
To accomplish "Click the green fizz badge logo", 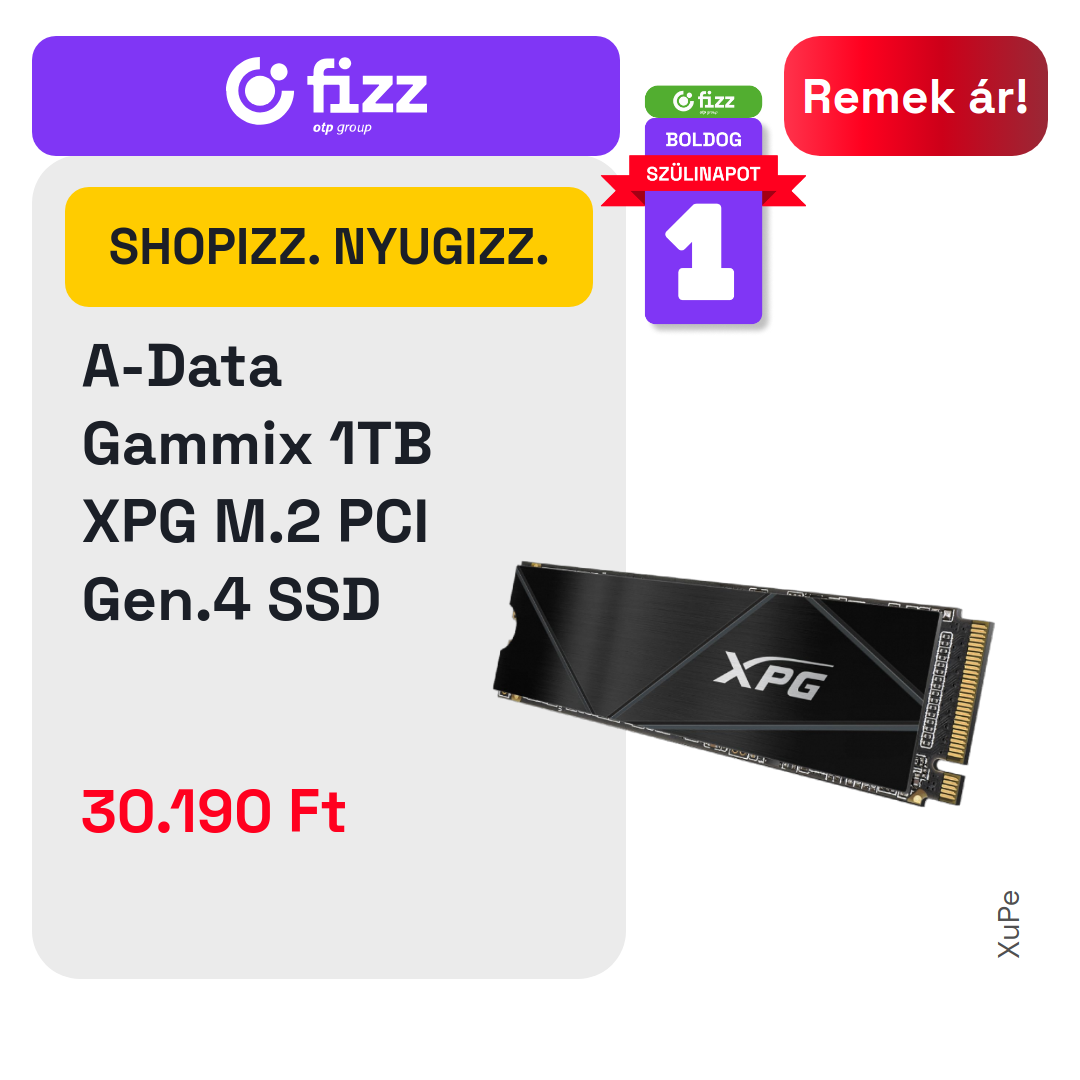I will (x=703, y=101).
